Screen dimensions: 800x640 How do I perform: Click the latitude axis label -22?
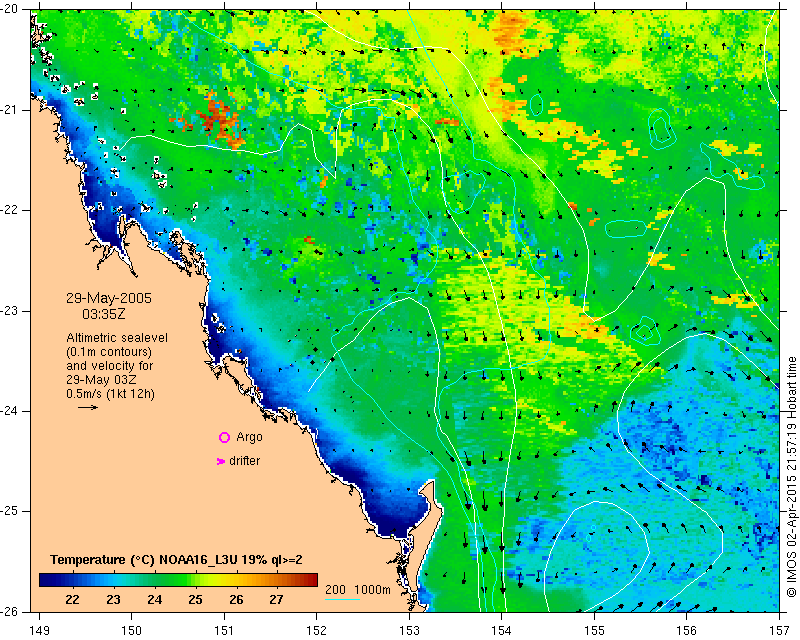[x=9, y=210]
